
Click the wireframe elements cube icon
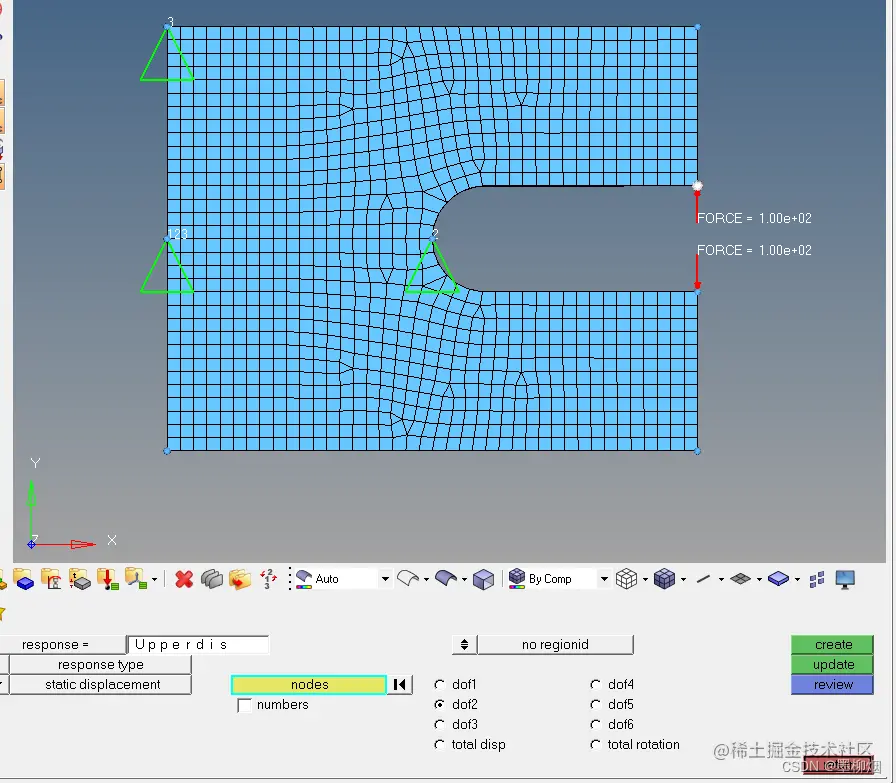tap(626, 579)
